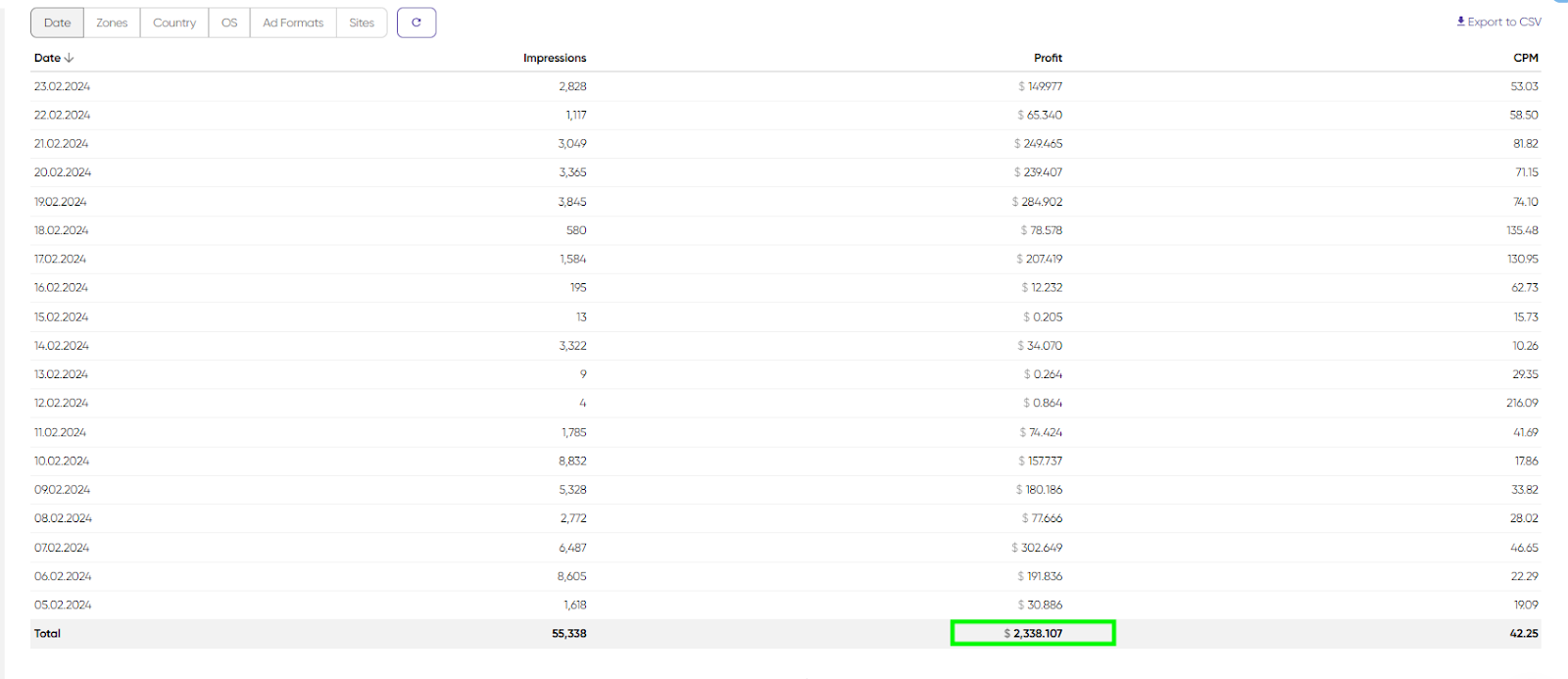The width and height of the screenshot is (1568, 679).
Task: Click the Export to CSV download icon
Action: (1461, 22)
